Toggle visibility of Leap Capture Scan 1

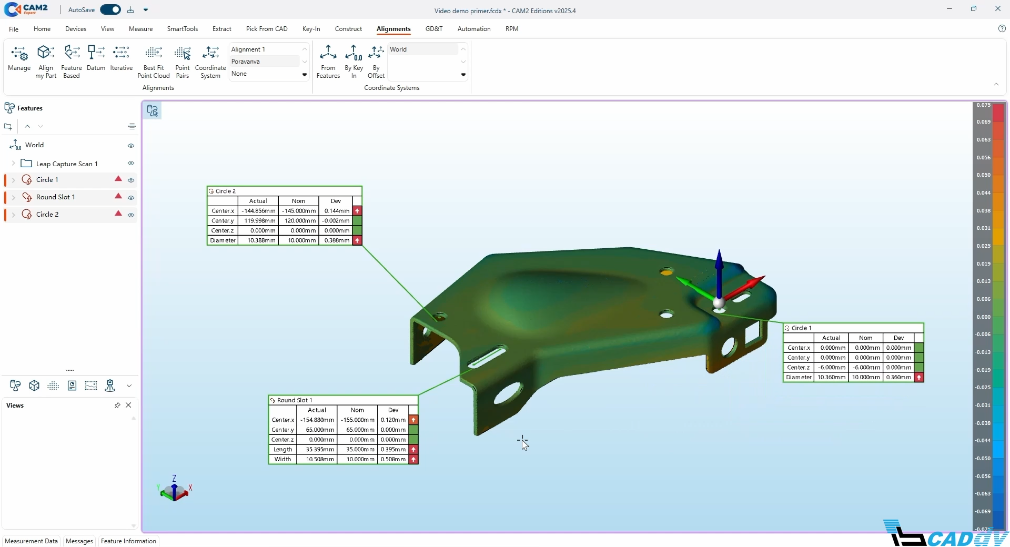131,164
